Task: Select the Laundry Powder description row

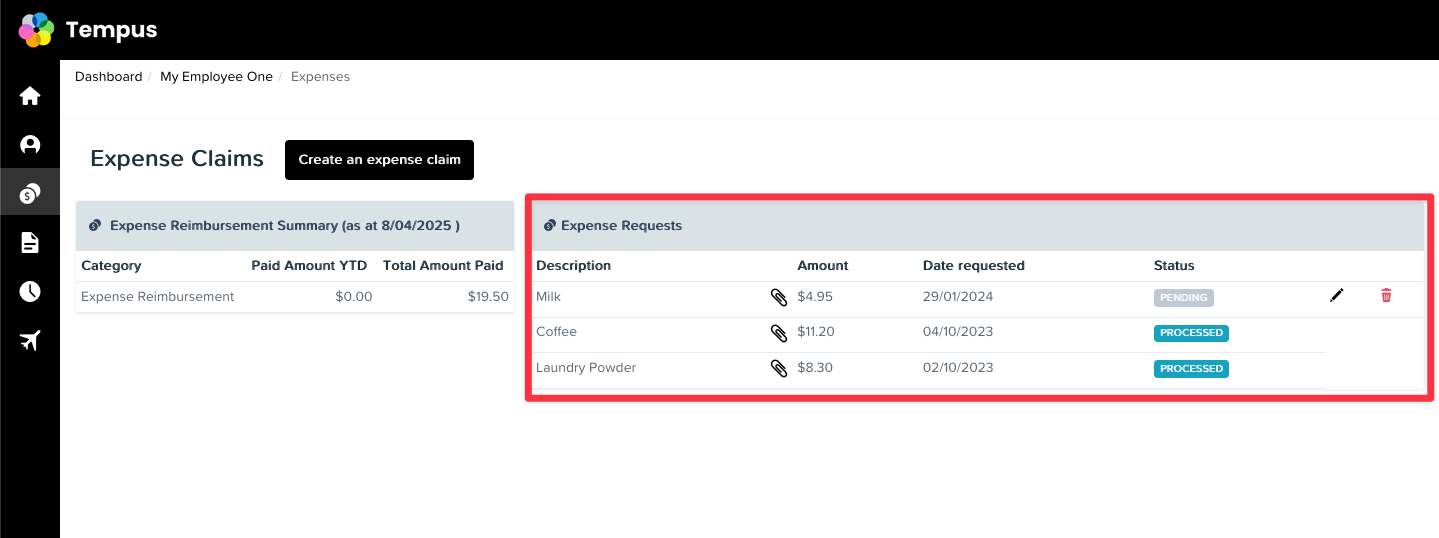Action: coord(929,369)
